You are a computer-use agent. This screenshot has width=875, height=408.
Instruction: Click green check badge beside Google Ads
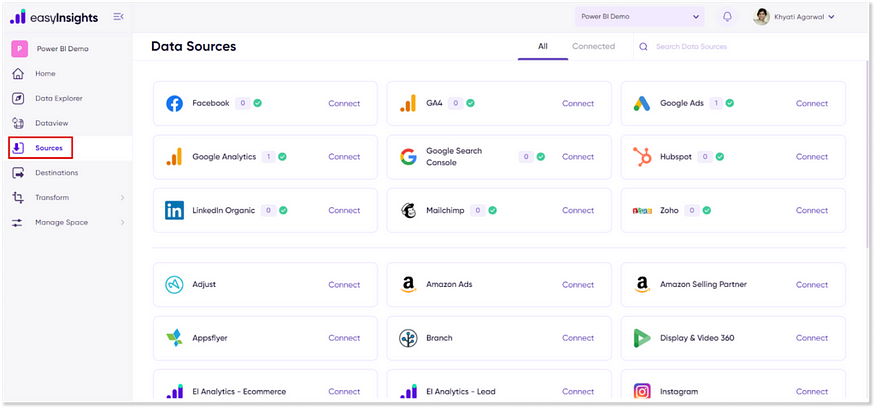click(x=730, y=103)
